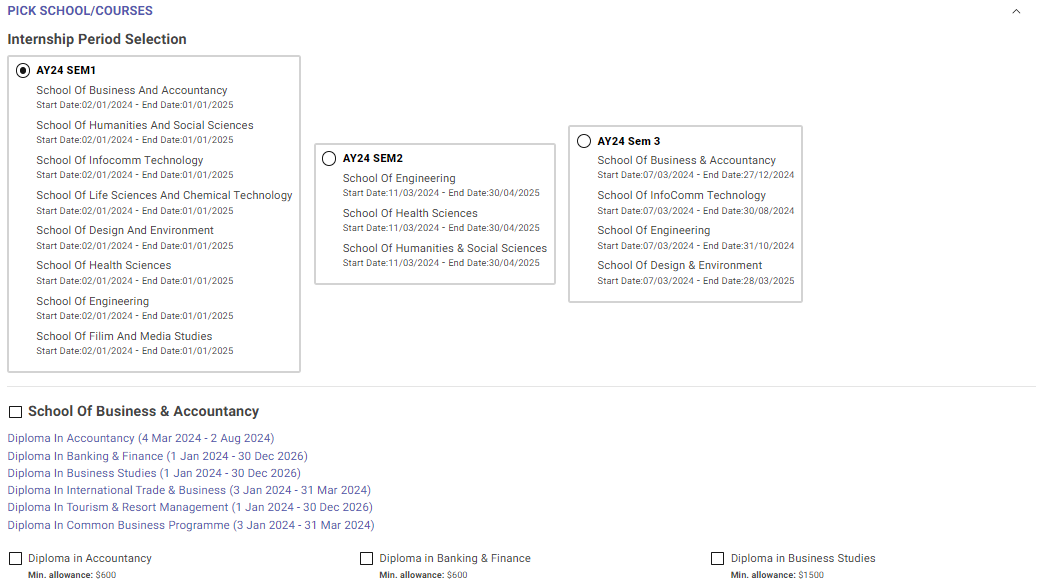Image resolution: width=1048 pixels, height=587 pixels.
Task: Select the AY24 SEM1 radio button
Action: pos(22,70)
